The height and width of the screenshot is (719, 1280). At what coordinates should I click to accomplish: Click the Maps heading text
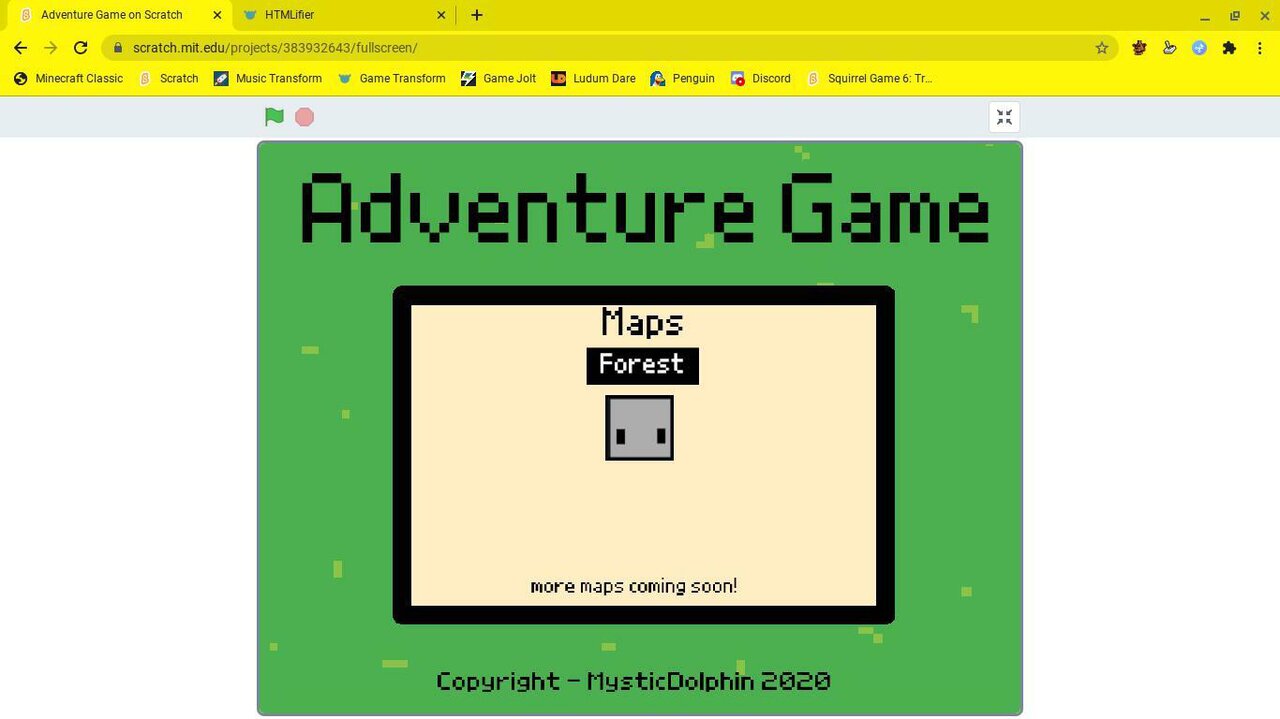coord(642,323)
